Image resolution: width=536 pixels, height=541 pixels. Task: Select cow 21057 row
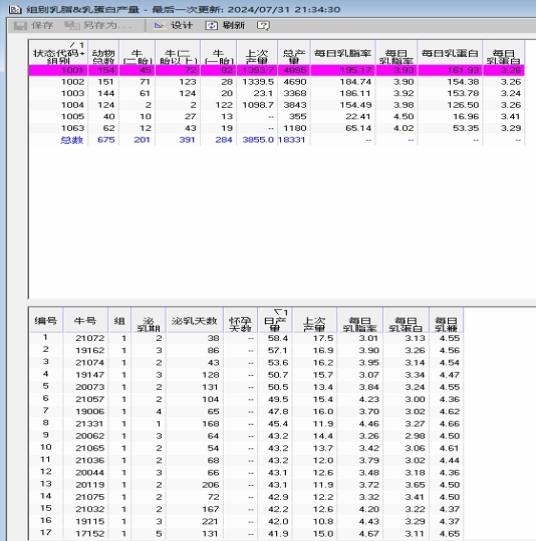pos(246,400)
